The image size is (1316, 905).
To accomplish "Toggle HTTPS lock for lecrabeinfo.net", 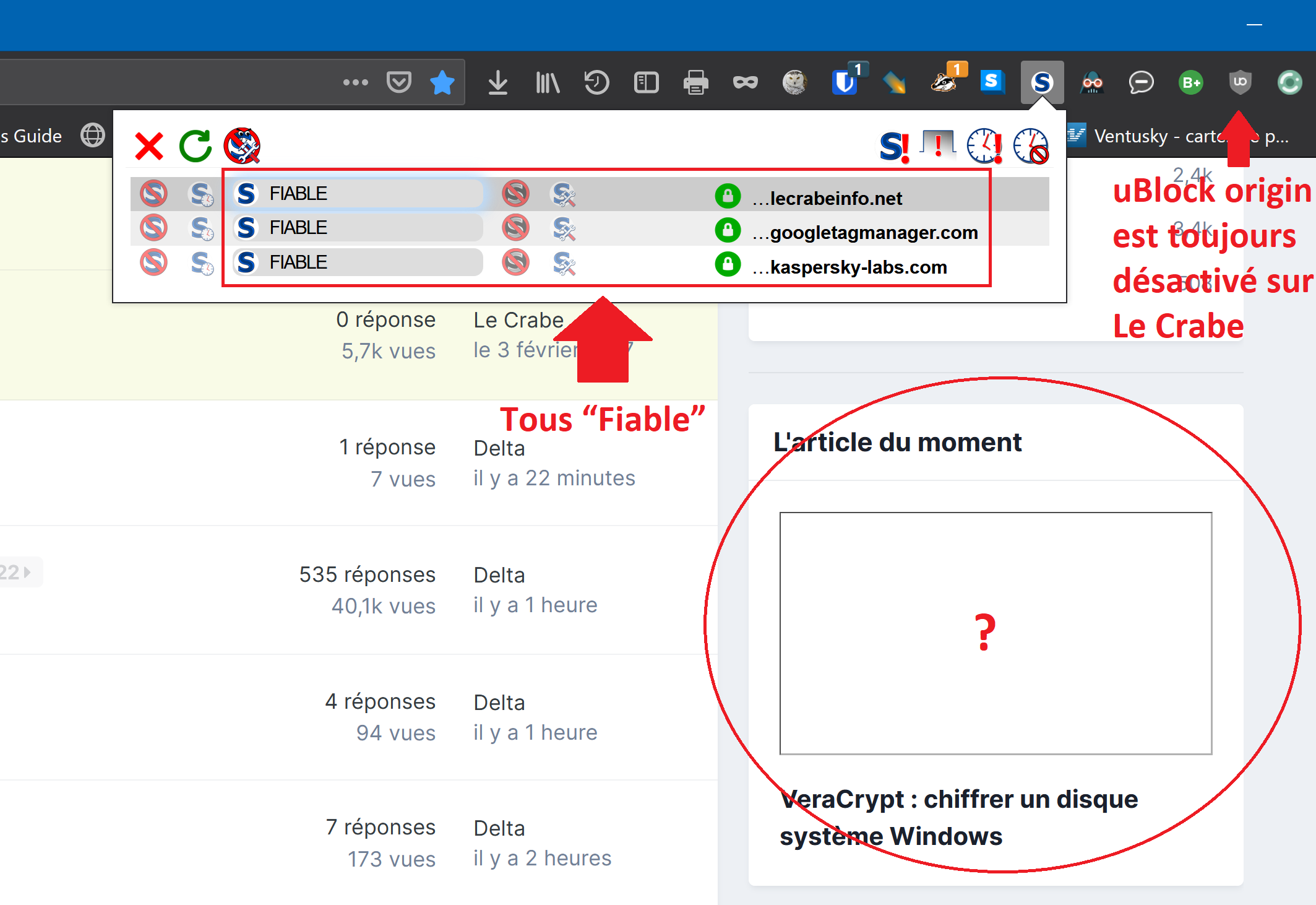I will [x=728, y=196].
